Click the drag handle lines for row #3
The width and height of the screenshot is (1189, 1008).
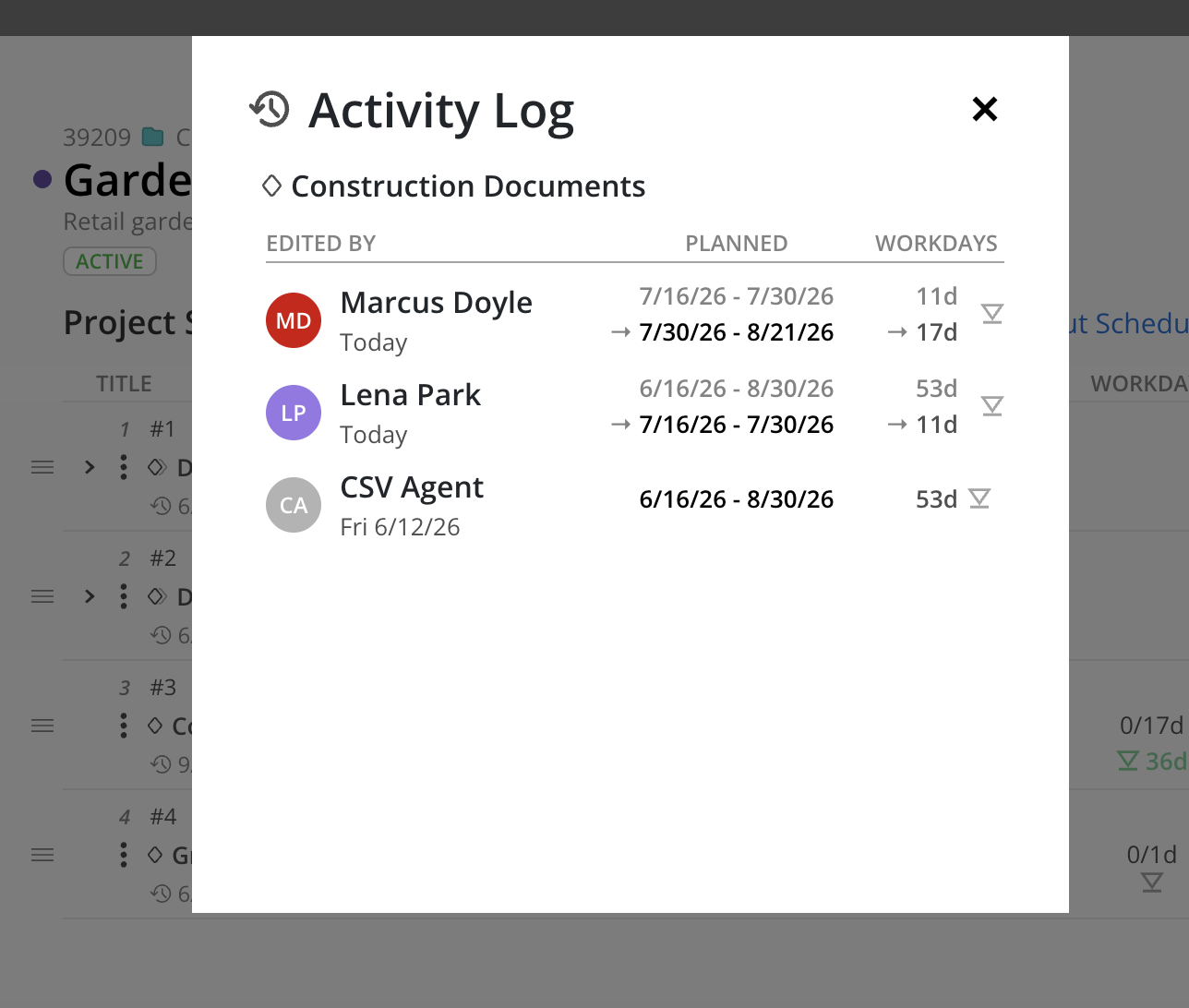click(42, 726)
